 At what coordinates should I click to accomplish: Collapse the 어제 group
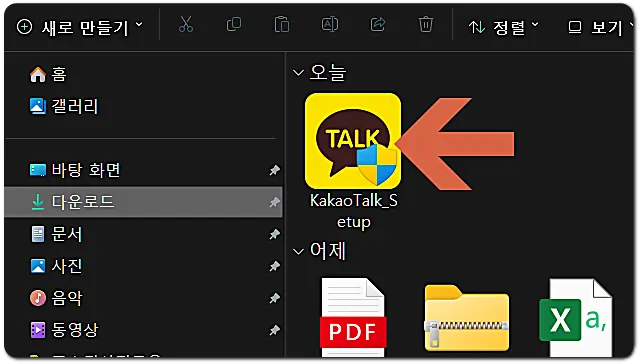(298, 251)
